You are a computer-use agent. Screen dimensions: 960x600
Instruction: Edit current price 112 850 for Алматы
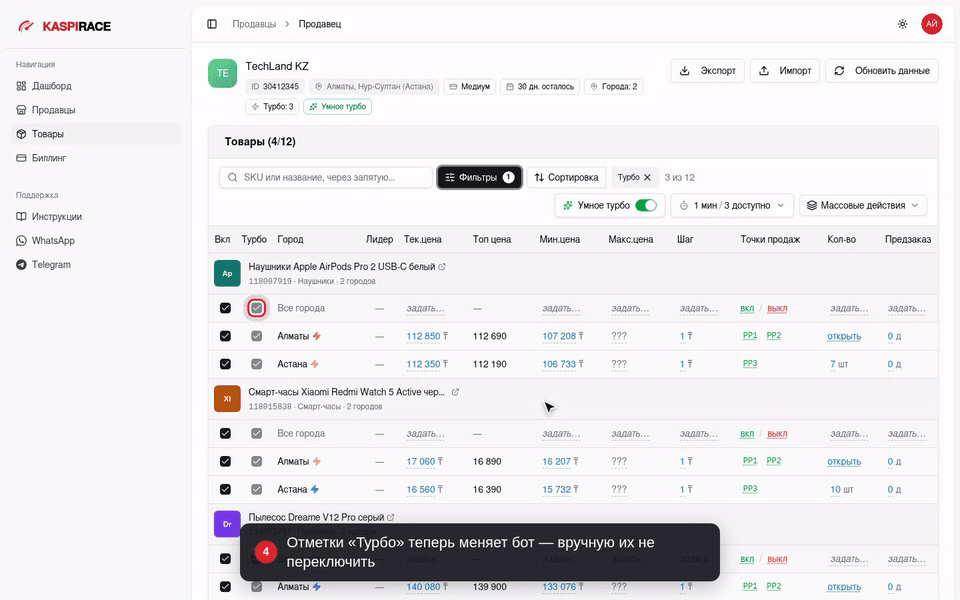pyautogui.click(x=424, y=336)
